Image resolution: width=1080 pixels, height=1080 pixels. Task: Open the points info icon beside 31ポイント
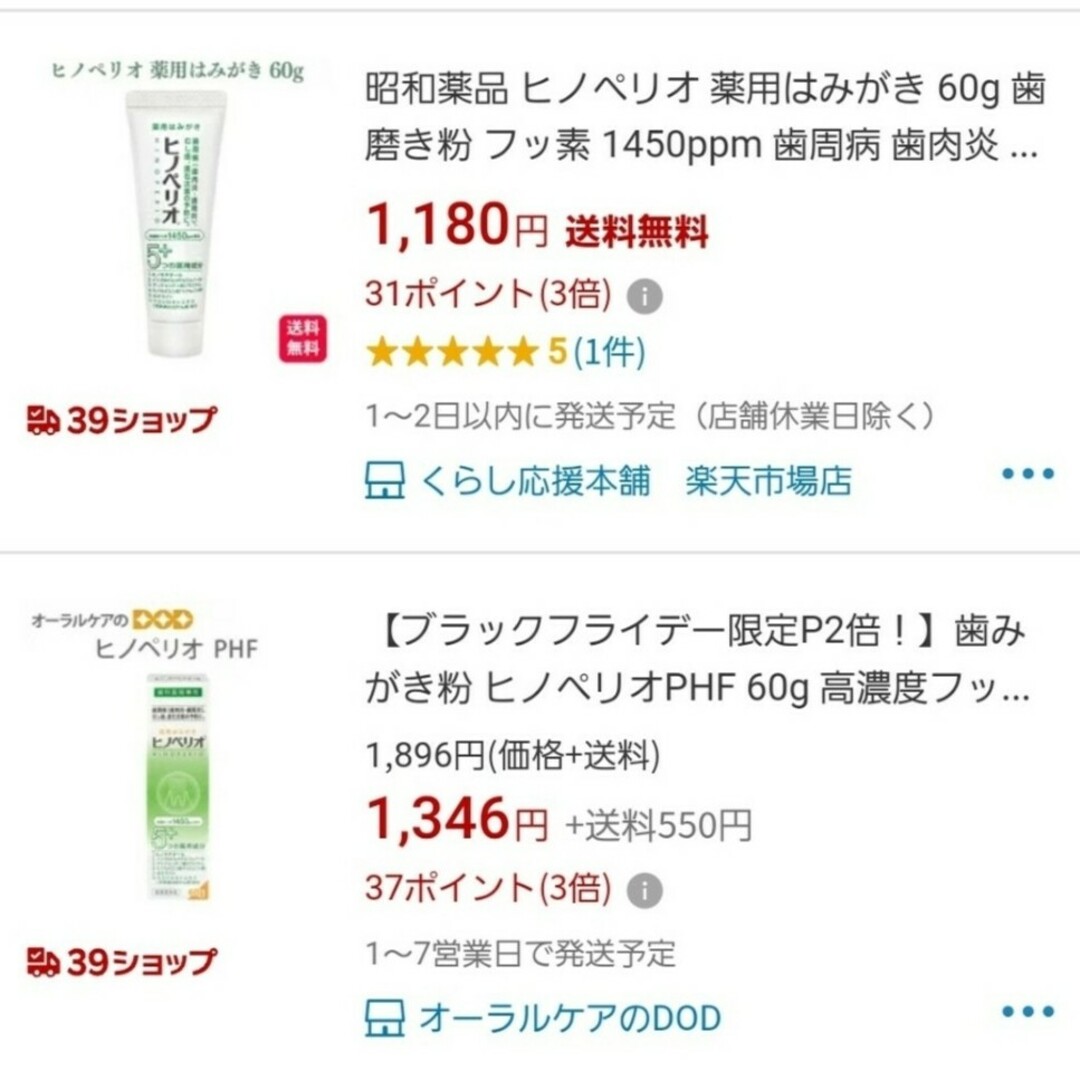pyautogui.click(x=644, y=296)
